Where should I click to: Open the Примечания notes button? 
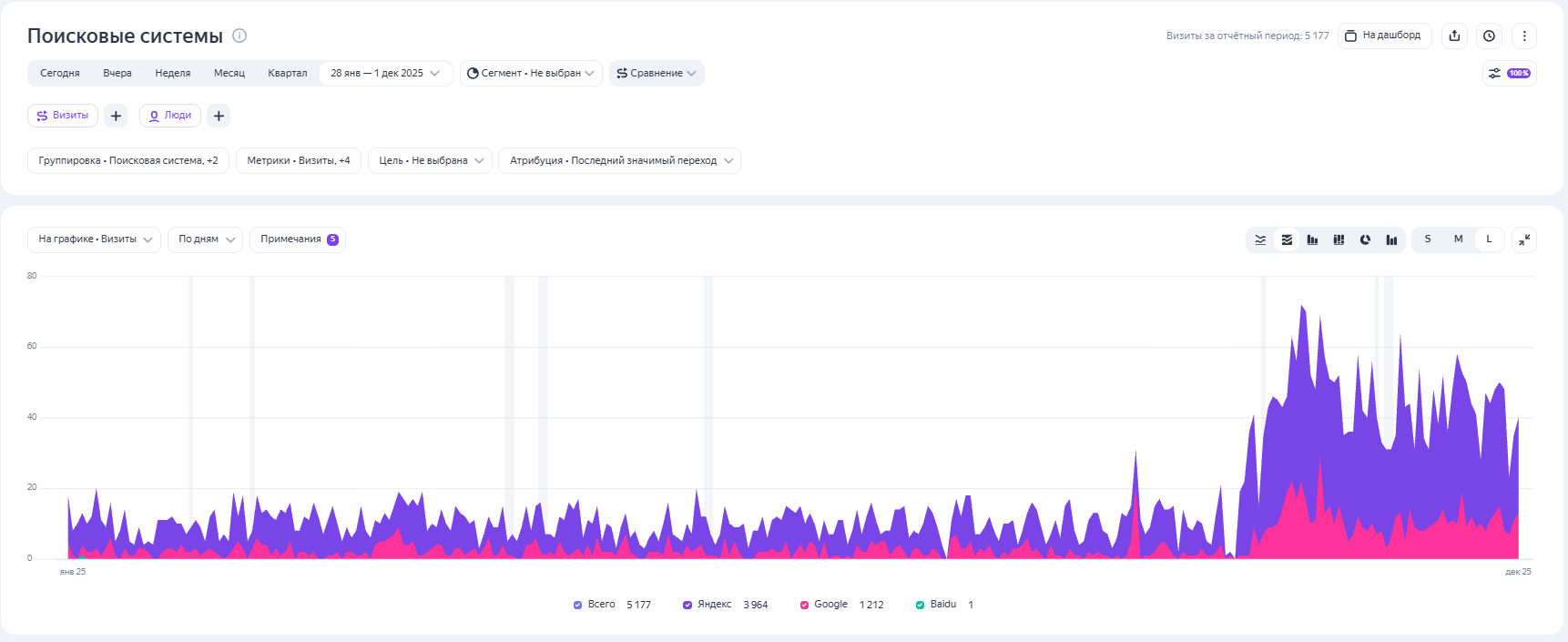tap(298, 239)
